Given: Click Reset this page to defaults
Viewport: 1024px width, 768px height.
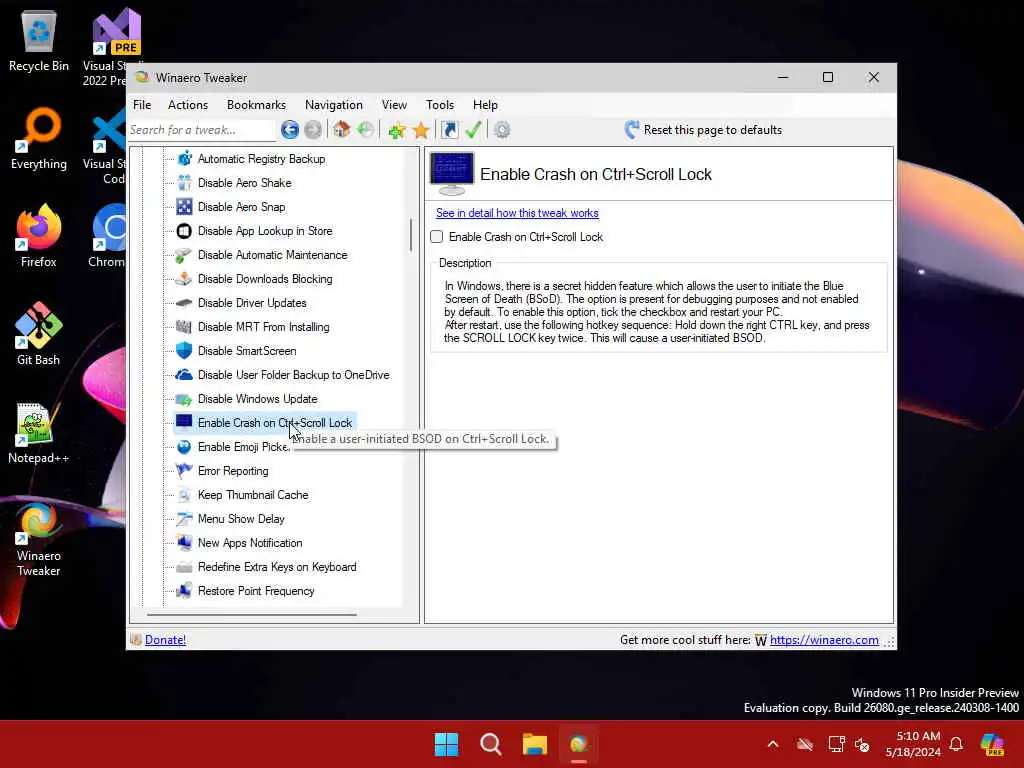Looking at the screenshot, I should tap(703, 130).
